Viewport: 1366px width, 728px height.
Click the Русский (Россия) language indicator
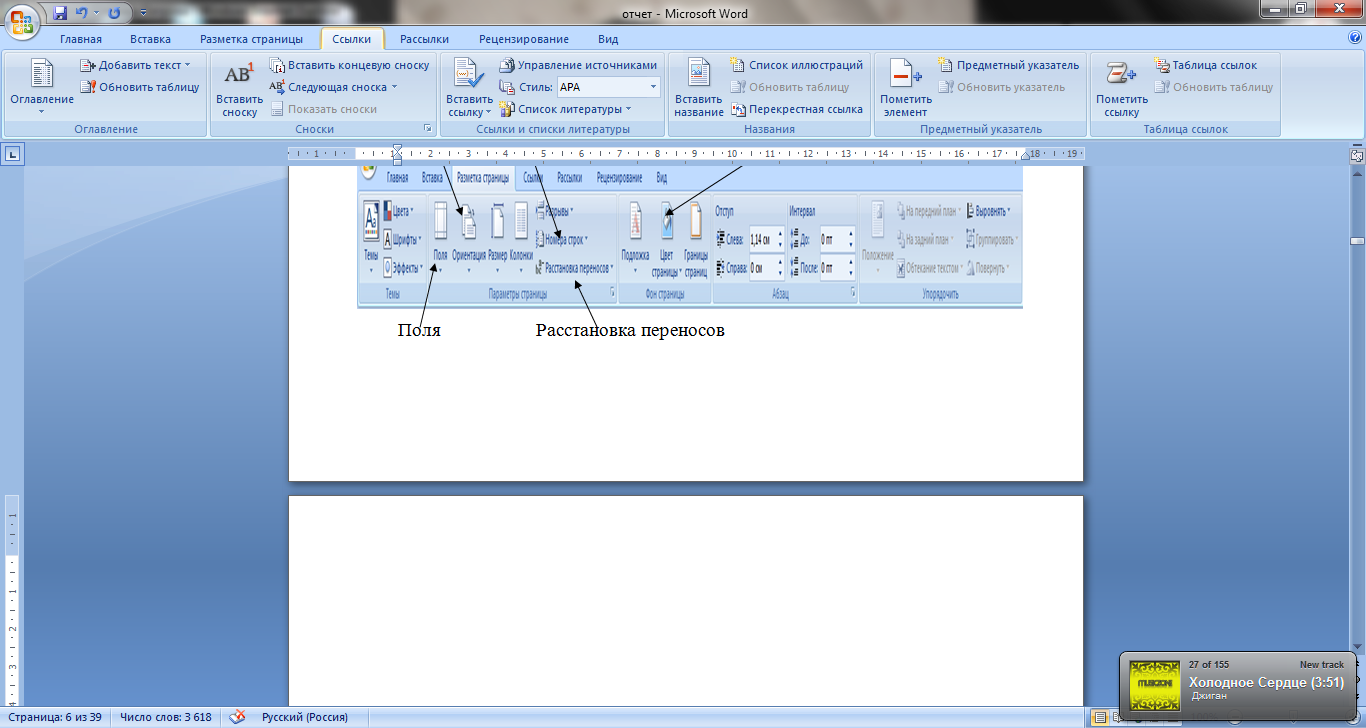pyautogui.click(x=305, y=717)
